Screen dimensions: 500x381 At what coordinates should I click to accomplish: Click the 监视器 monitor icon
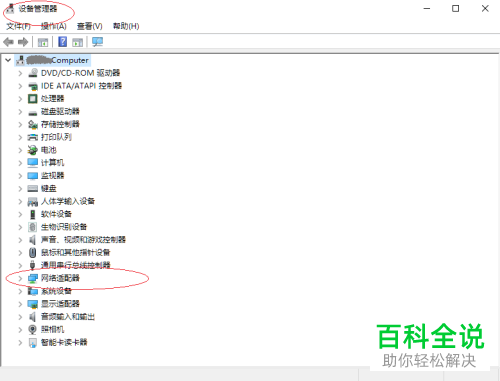pos(33,176)
